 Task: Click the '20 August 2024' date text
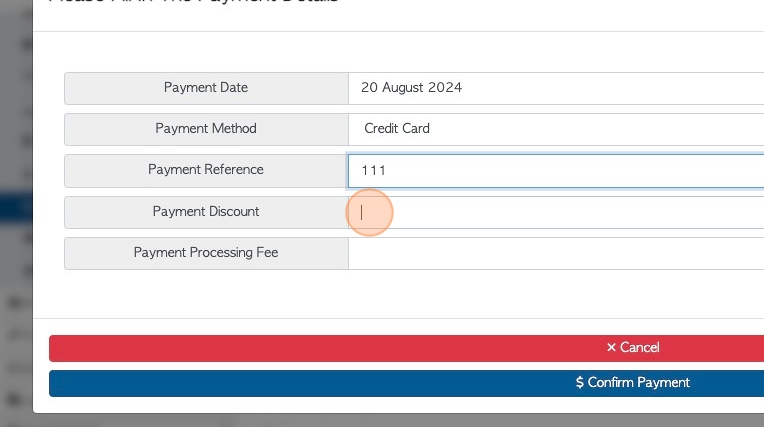point(411,88)
